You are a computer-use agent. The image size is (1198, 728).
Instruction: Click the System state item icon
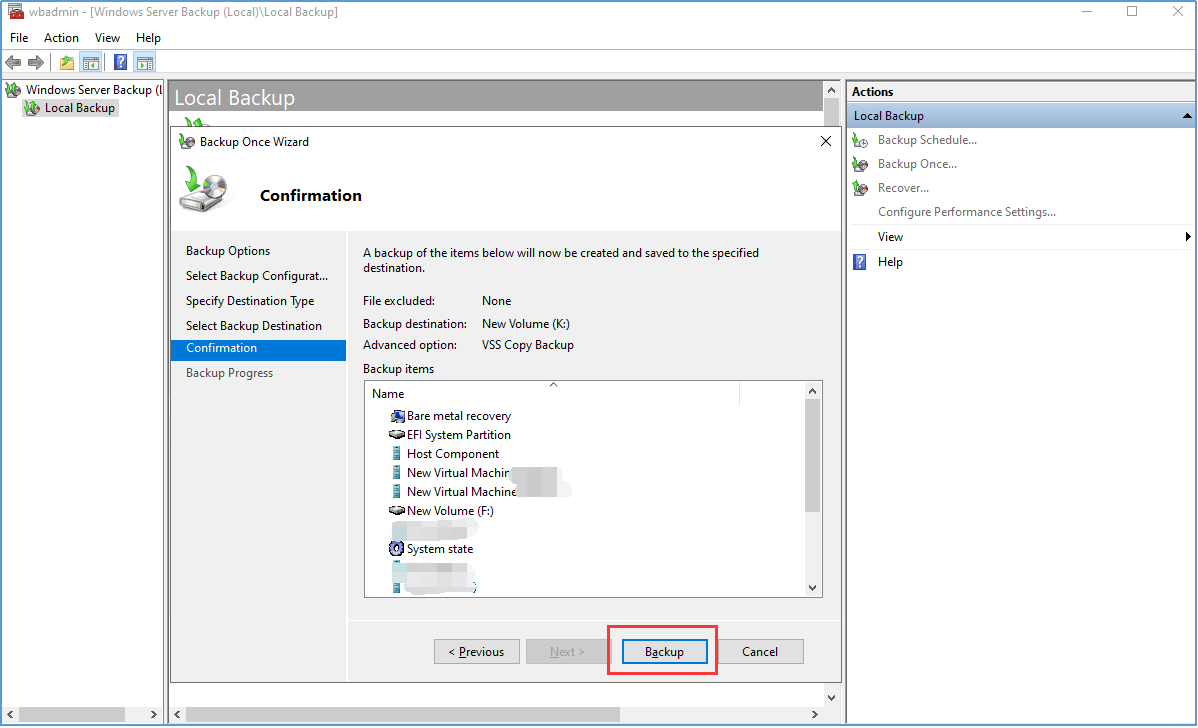click(x=397, y=548)
